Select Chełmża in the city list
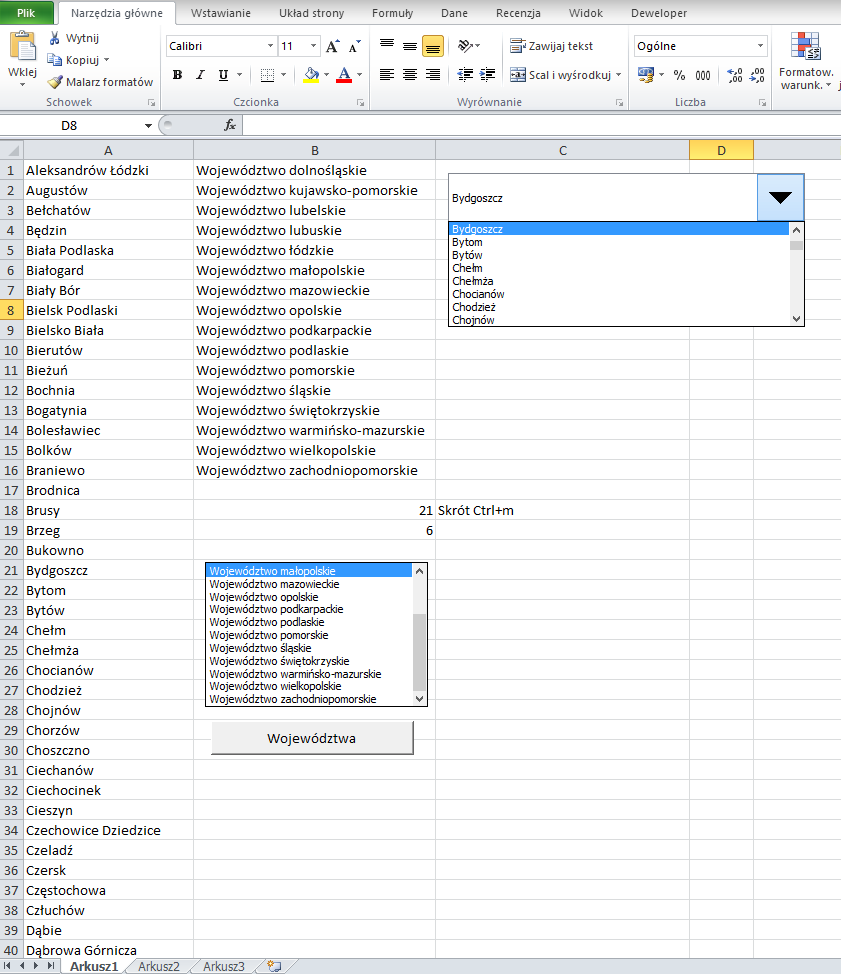The image size is (841, 974). (x=466, y=281)
